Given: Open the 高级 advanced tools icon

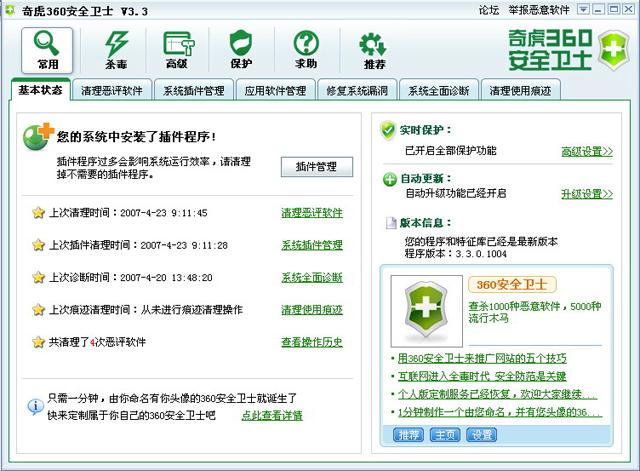Looking at the screenshot, I should (x=177, y=49).
